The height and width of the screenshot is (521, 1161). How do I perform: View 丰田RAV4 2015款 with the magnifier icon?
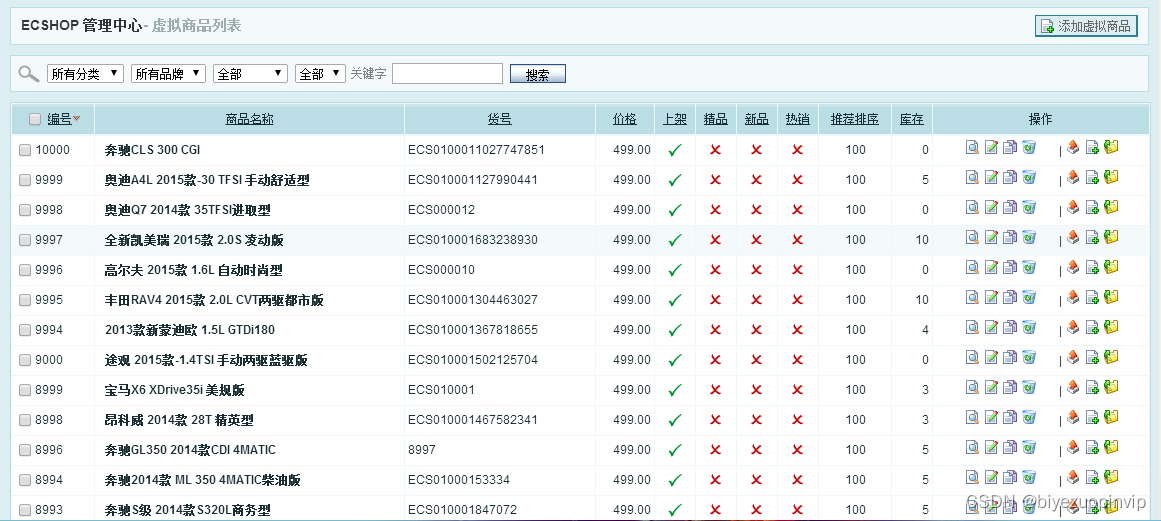(x=972, y=297)
